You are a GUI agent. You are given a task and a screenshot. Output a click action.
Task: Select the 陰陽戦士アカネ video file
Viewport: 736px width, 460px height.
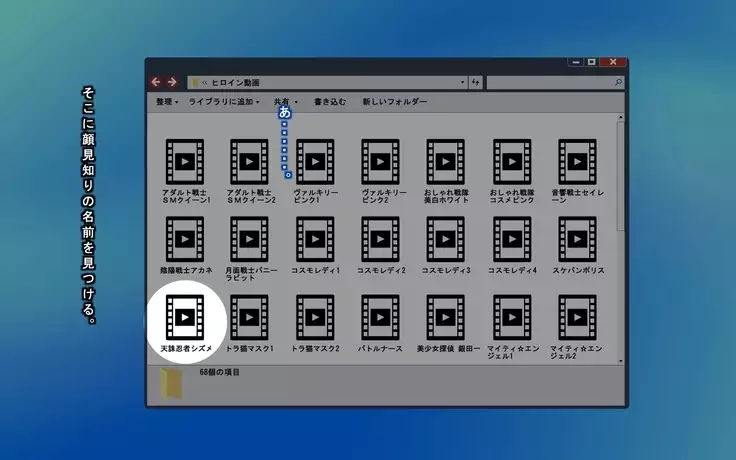[x=185, y=238]
